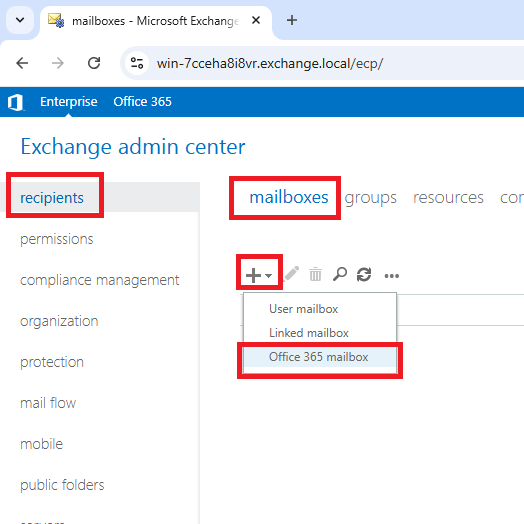The height and width of the screenshot is (524, 524).
Task: Close the mailboxes browser tab
Action: click(256, 20)
